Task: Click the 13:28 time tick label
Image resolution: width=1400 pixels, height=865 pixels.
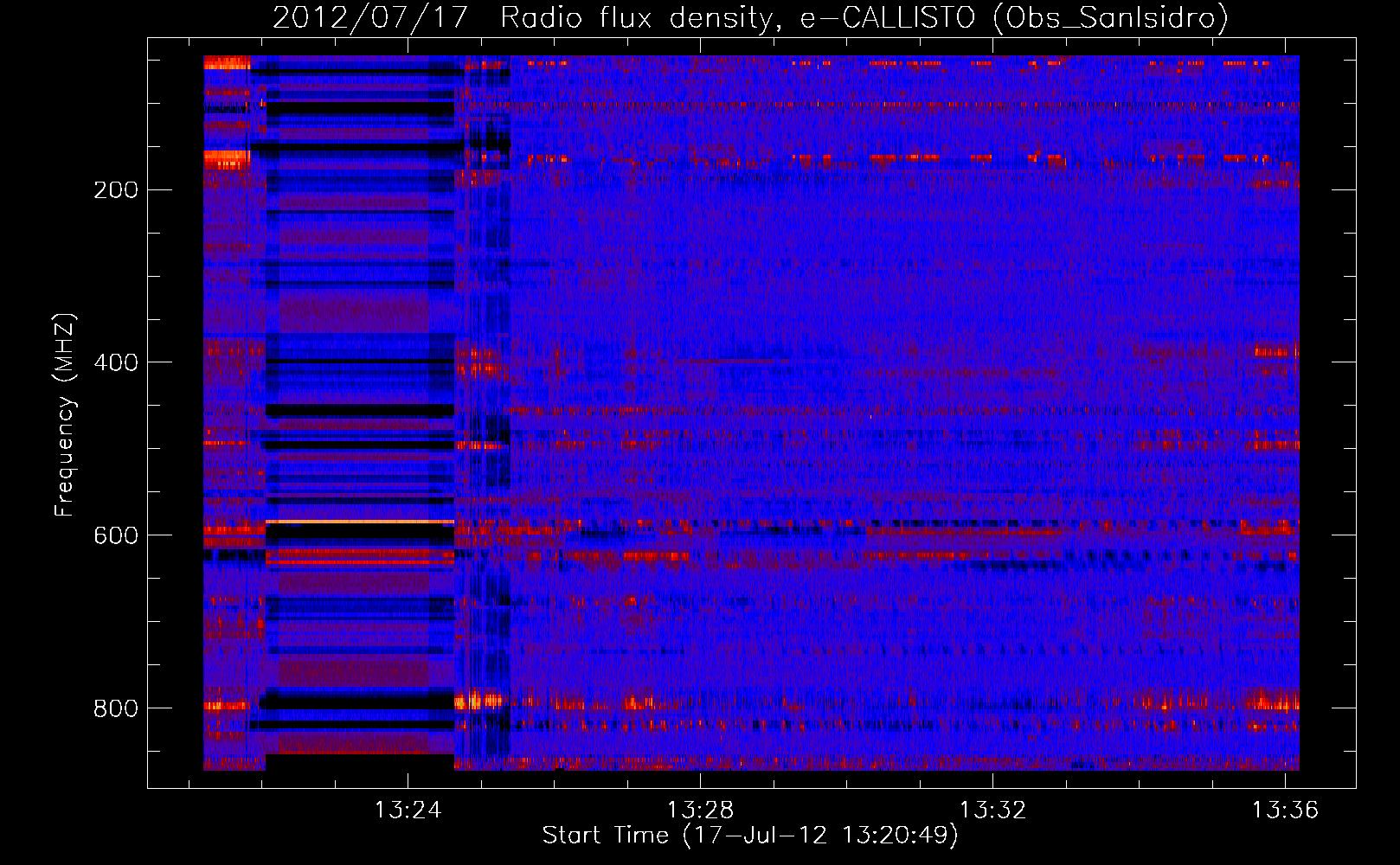Action: tap(700, 810)
